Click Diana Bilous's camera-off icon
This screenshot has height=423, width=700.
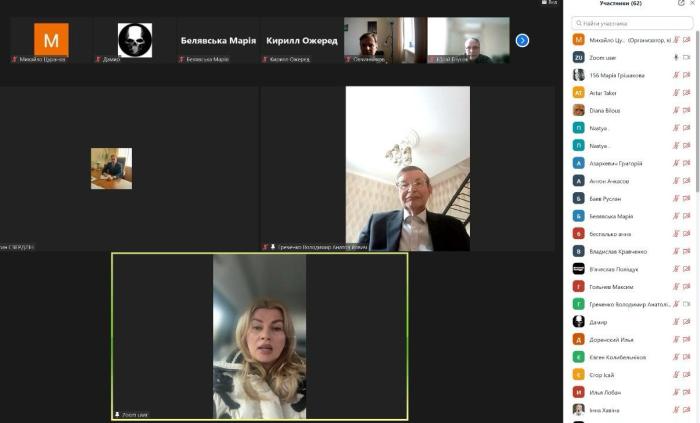(687, 110)
